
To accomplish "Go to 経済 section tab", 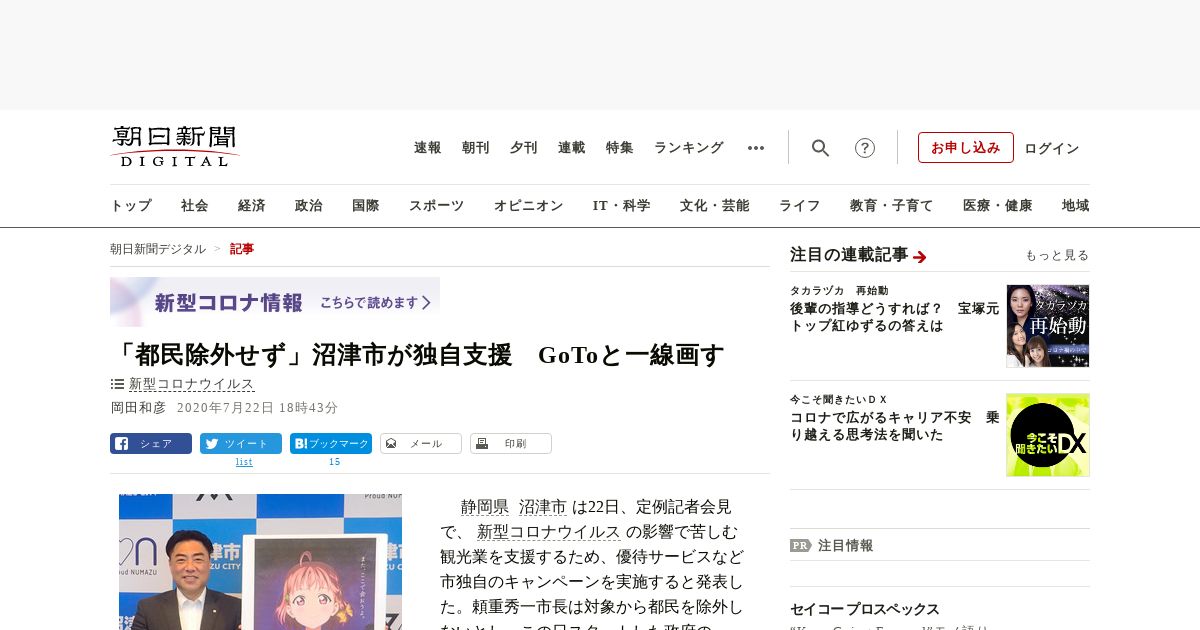I will (x=252, y=206).
